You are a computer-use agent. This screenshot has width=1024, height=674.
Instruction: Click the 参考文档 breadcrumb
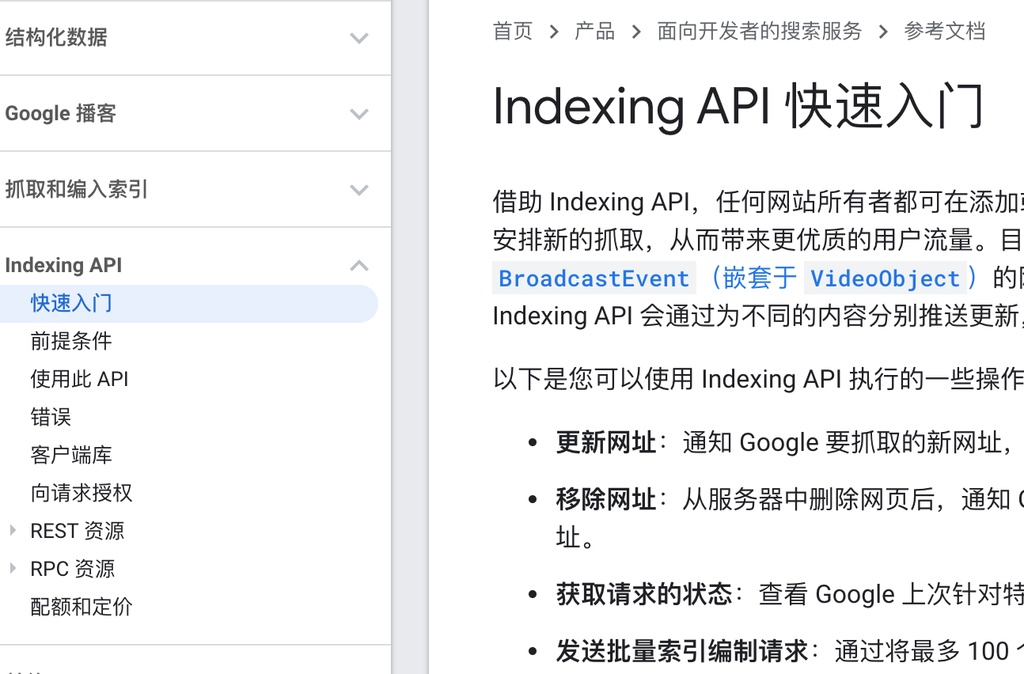click(x=944, y=31)
